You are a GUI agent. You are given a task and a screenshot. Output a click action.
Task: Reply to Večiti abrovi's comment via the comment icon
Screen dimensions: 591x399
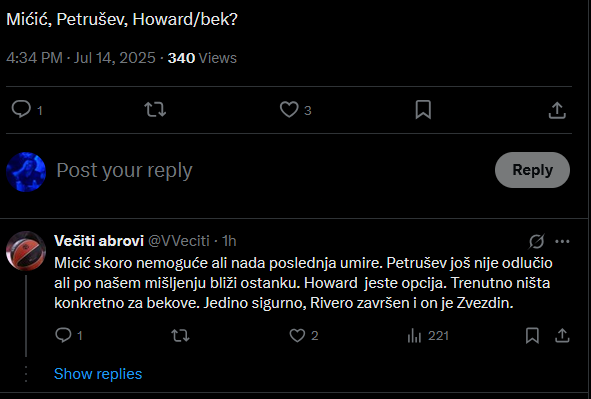coord(63,335)
